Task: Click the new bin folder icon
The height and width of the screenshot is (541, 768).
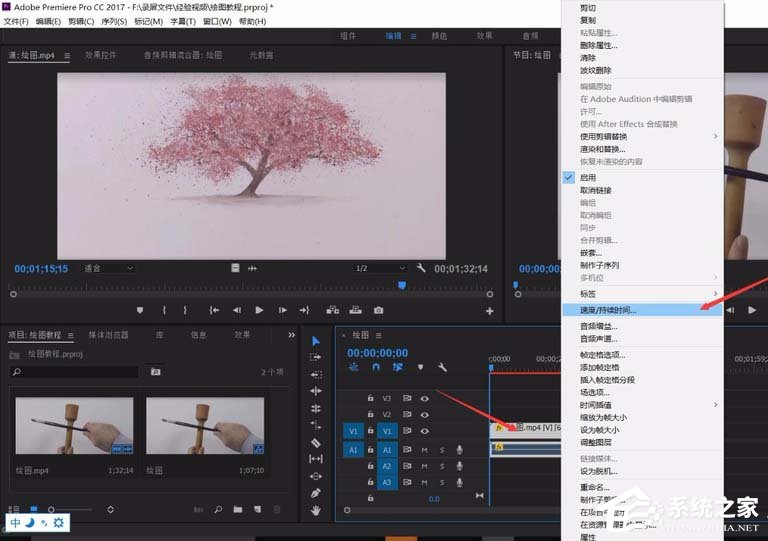Action: tap(238, 510)
